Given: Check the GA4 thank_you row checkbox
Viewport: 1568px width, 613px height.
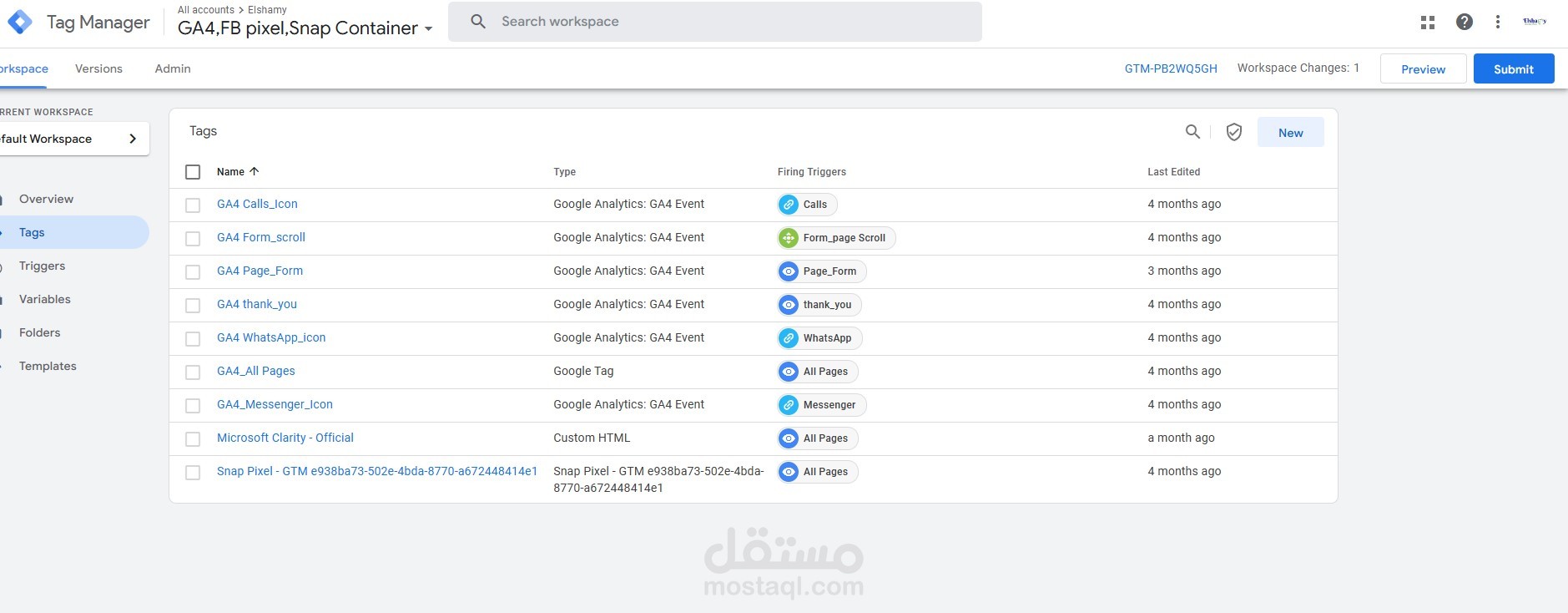Looking at the screenshot, I should [x=193, y=306].
